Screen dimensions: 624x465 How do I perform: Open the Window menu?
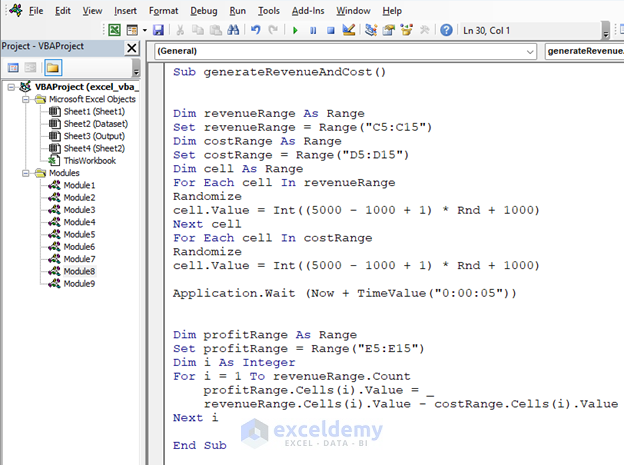click(353, 11)
